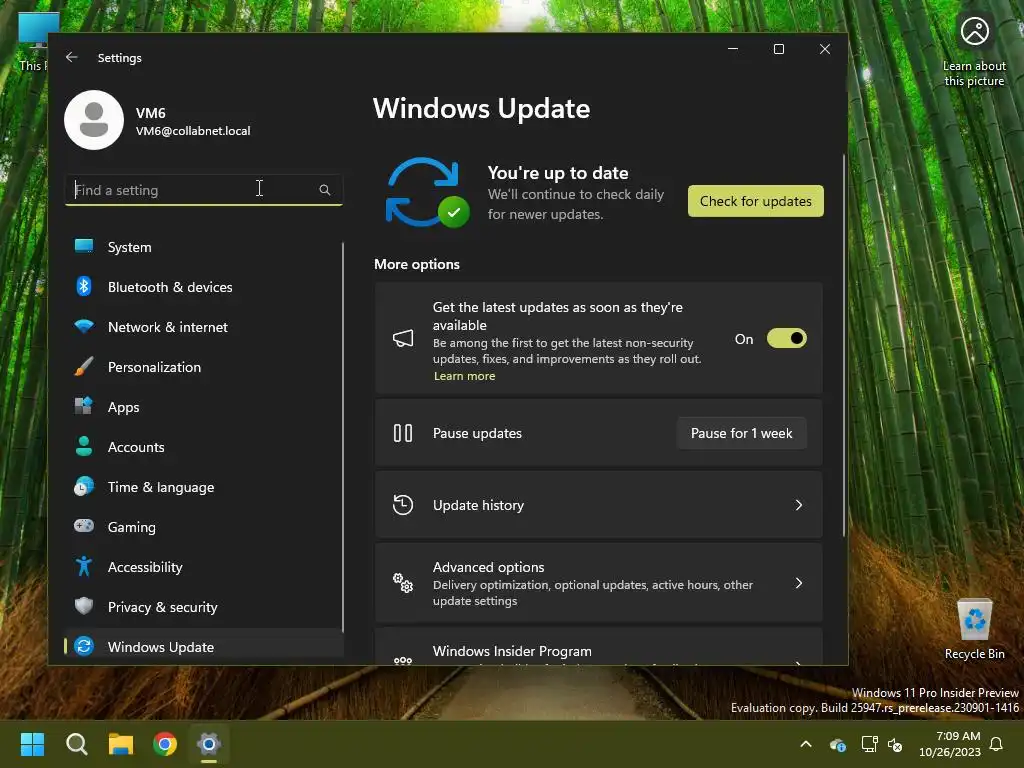1024x768 pixels.
Task: Click the Accounts person icon
Action: pos(84,446)
